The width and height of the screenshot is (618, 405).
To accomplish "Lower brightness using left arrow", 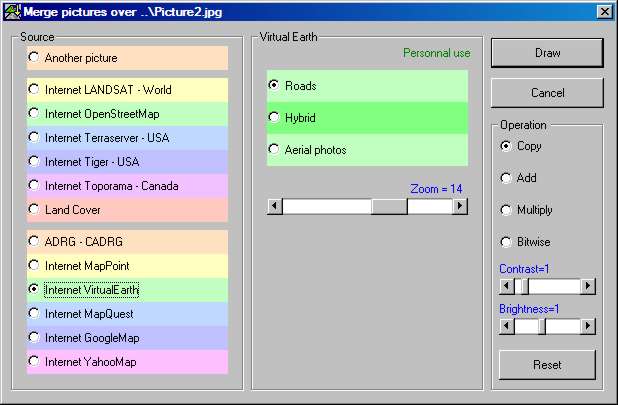I will pyautogui.click(x=507, y=326).
